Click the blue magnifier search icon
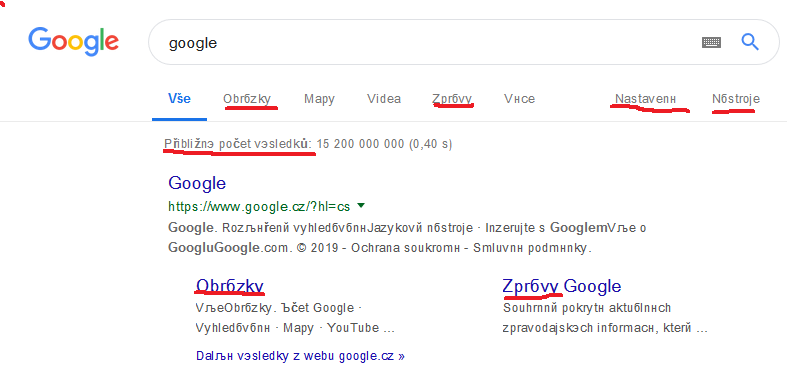This screenshot has width=787, height=382. pos(750,42)
